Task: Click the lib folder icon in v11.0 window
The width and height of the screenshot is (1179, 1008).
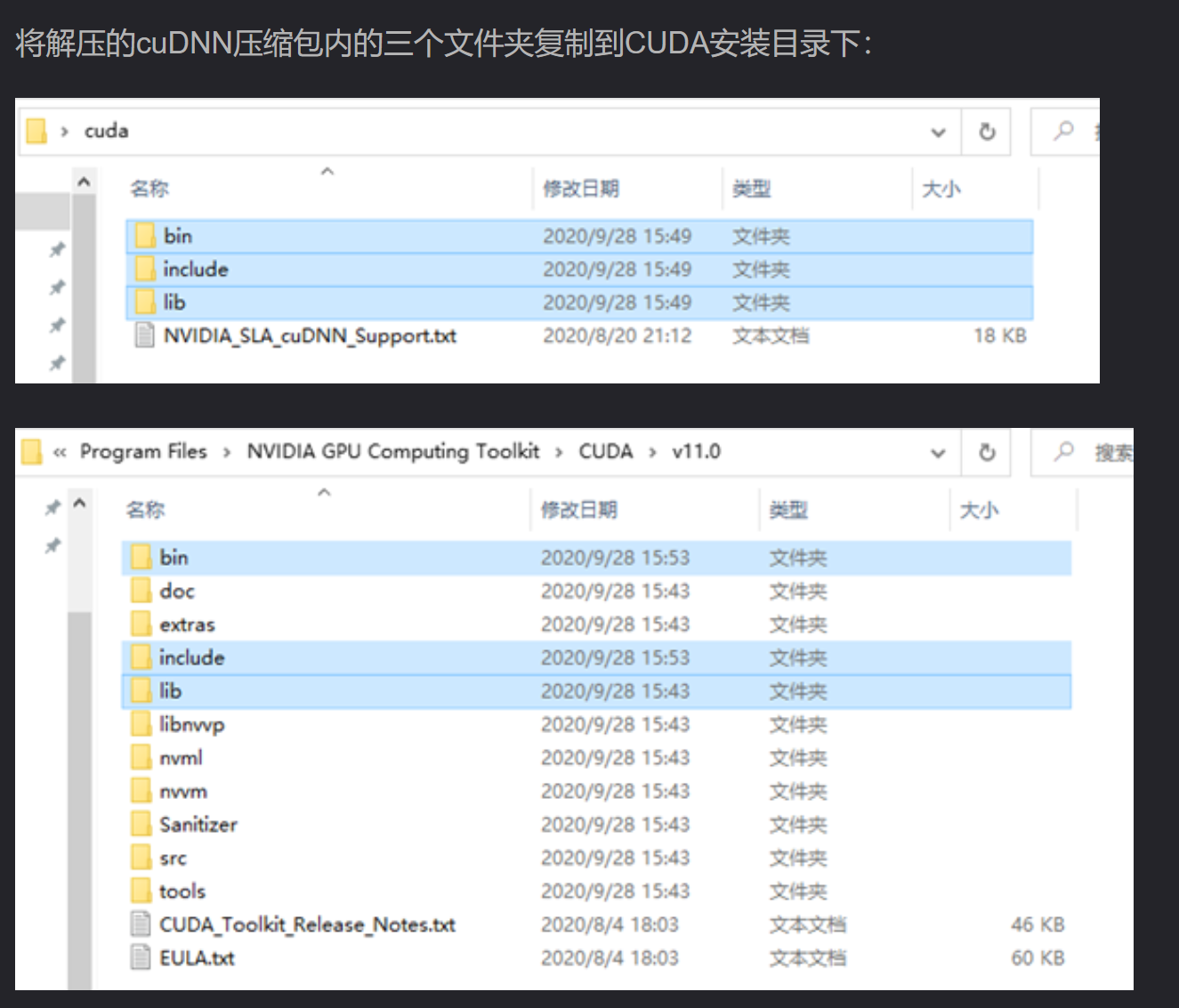Action: tap(141, 690)
